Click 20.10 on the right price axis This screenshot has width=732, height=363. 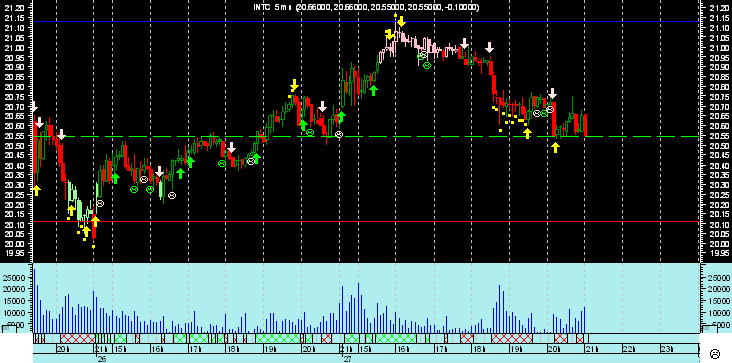coord(718,224)
